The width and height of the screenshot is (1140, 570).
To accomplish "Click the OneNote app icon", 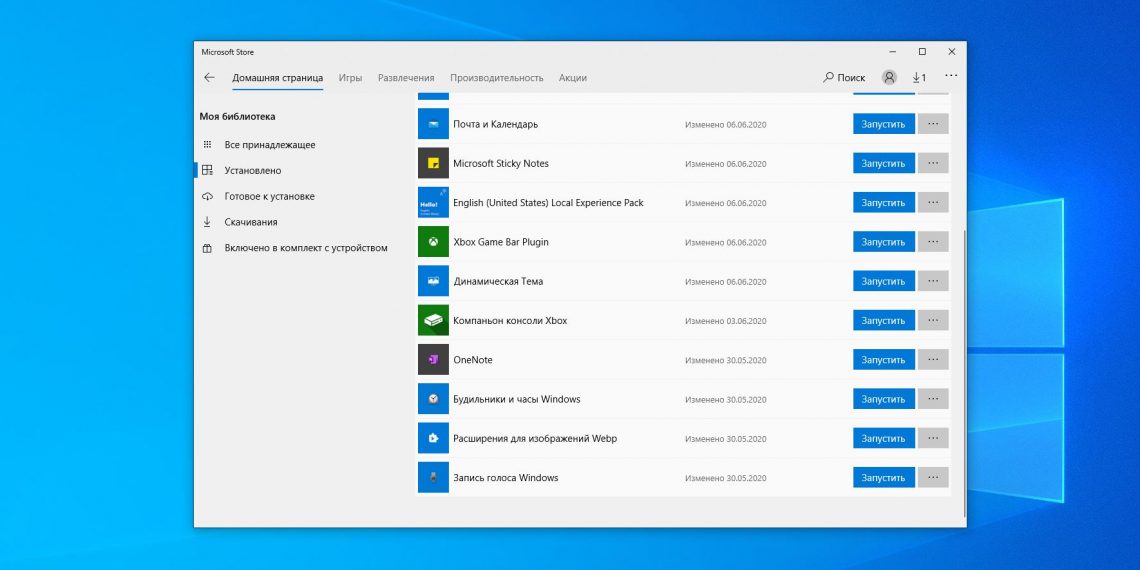I will tap(433, 360).
